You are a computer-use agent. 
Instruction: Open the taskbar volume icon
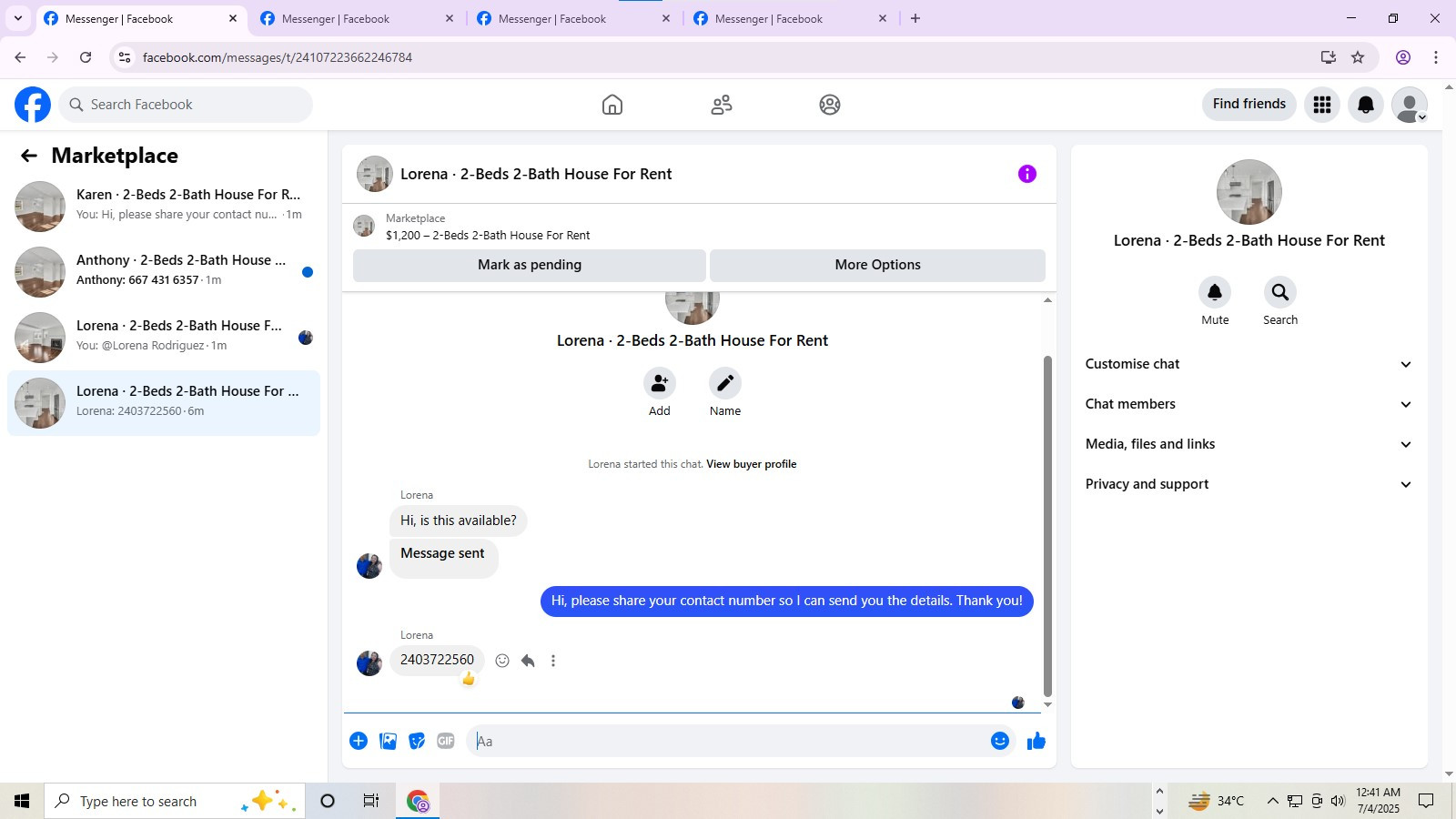[1338, 801]
